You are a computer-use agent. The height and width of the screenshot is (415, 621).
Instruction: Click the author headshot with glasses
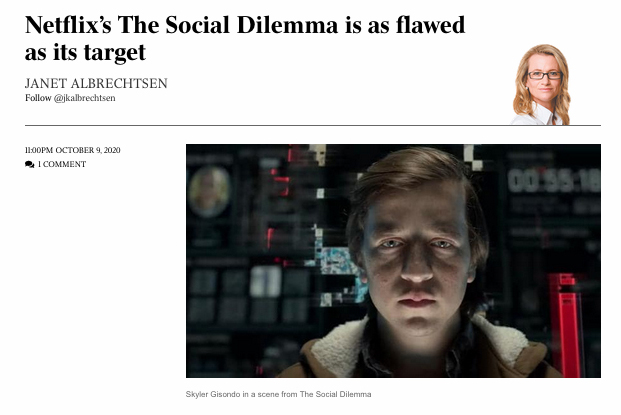point(541,84)
